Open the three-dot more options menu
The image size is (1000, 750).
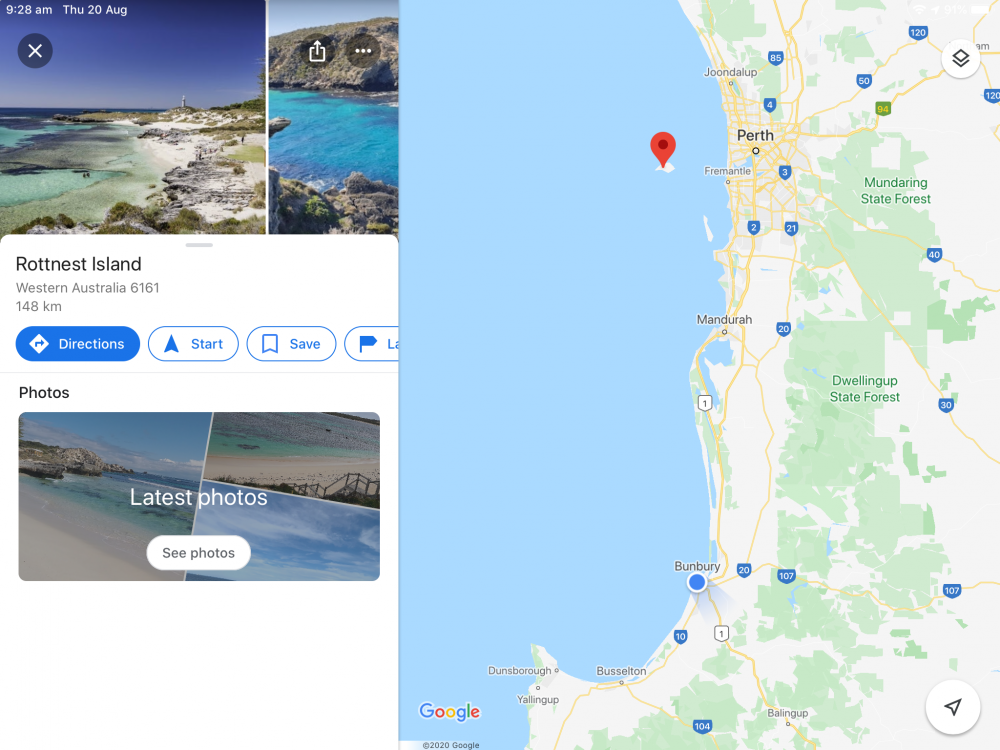point(363,51)
